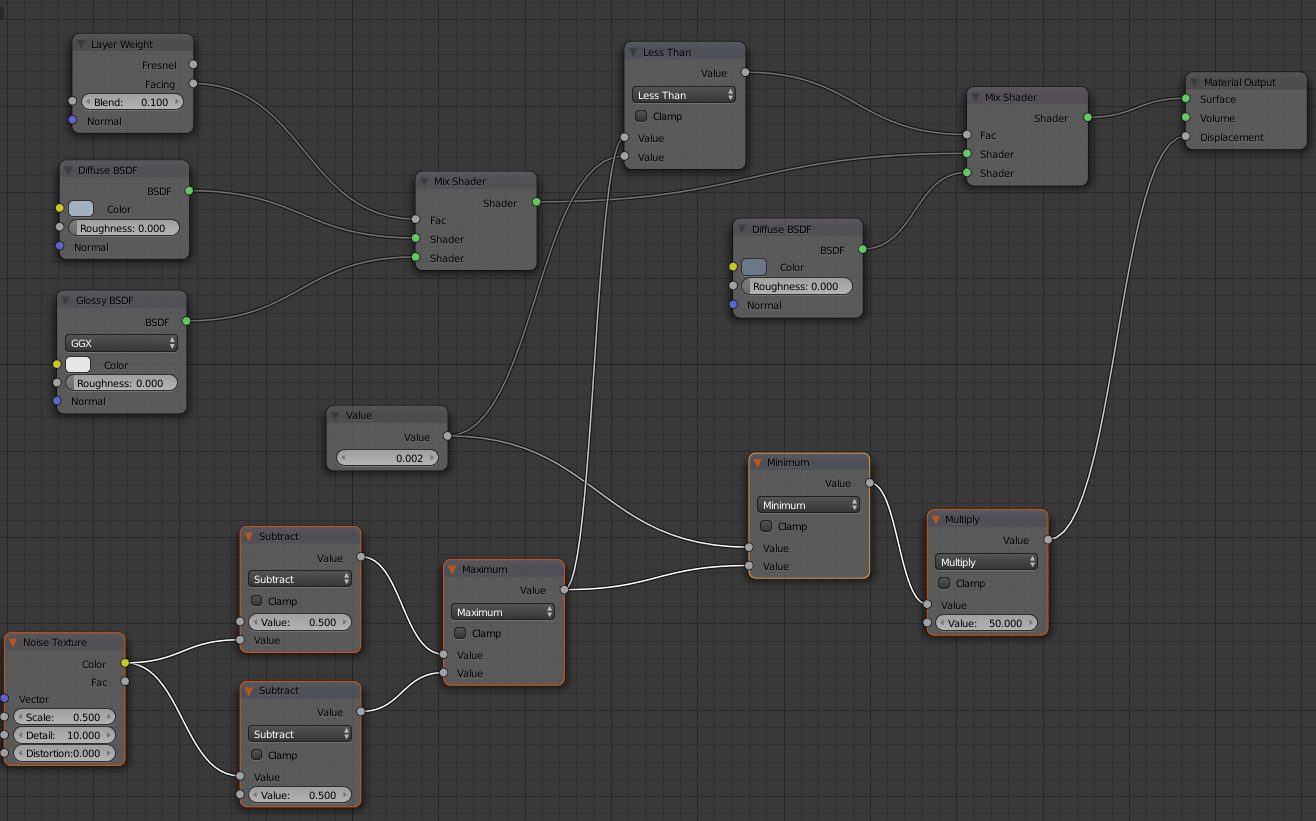
Task: Click the Maximum node's Value output socket
Action: (x=564, y=590)
